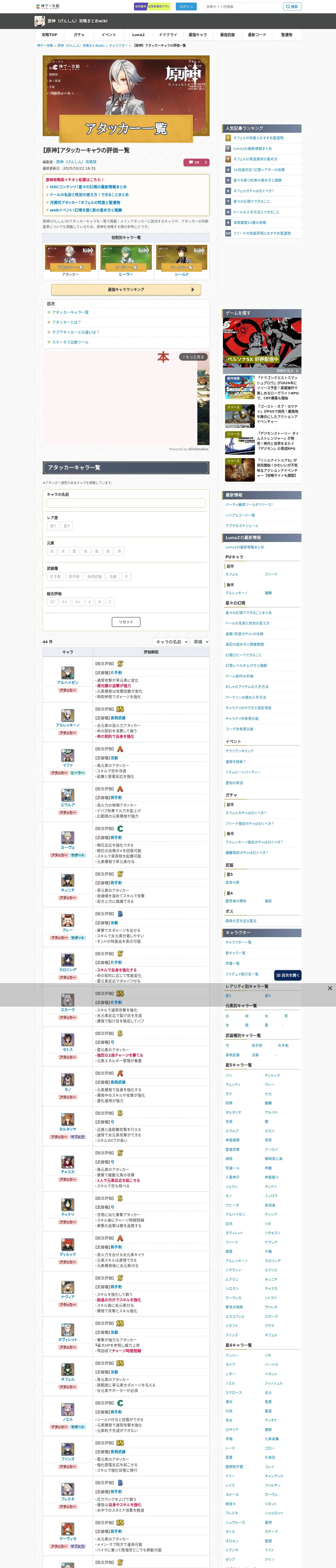Open the エウルア character portrait icon

[x=68, y=795]
